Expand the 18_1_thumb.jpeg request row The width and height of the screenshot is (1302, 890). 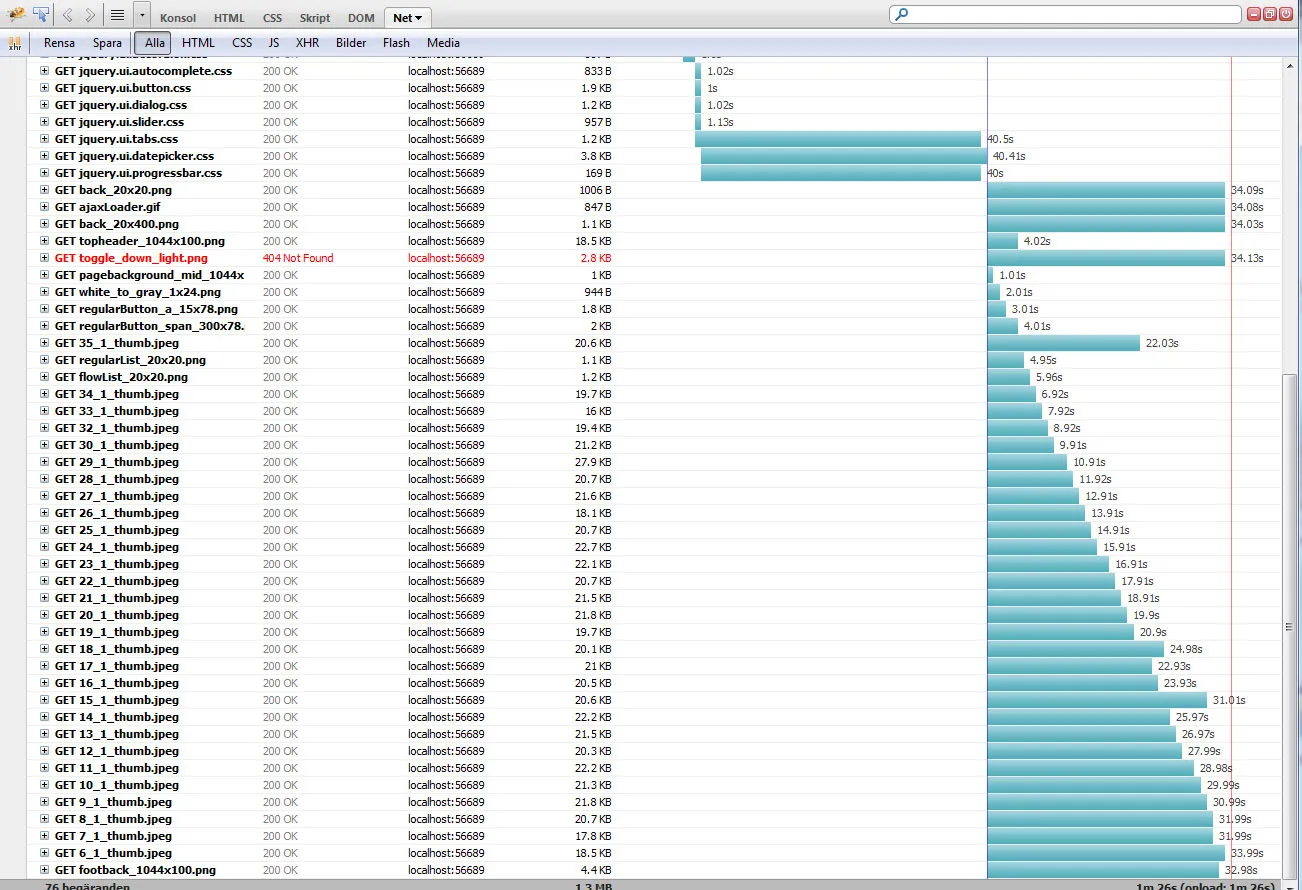[x=44, y=649]
